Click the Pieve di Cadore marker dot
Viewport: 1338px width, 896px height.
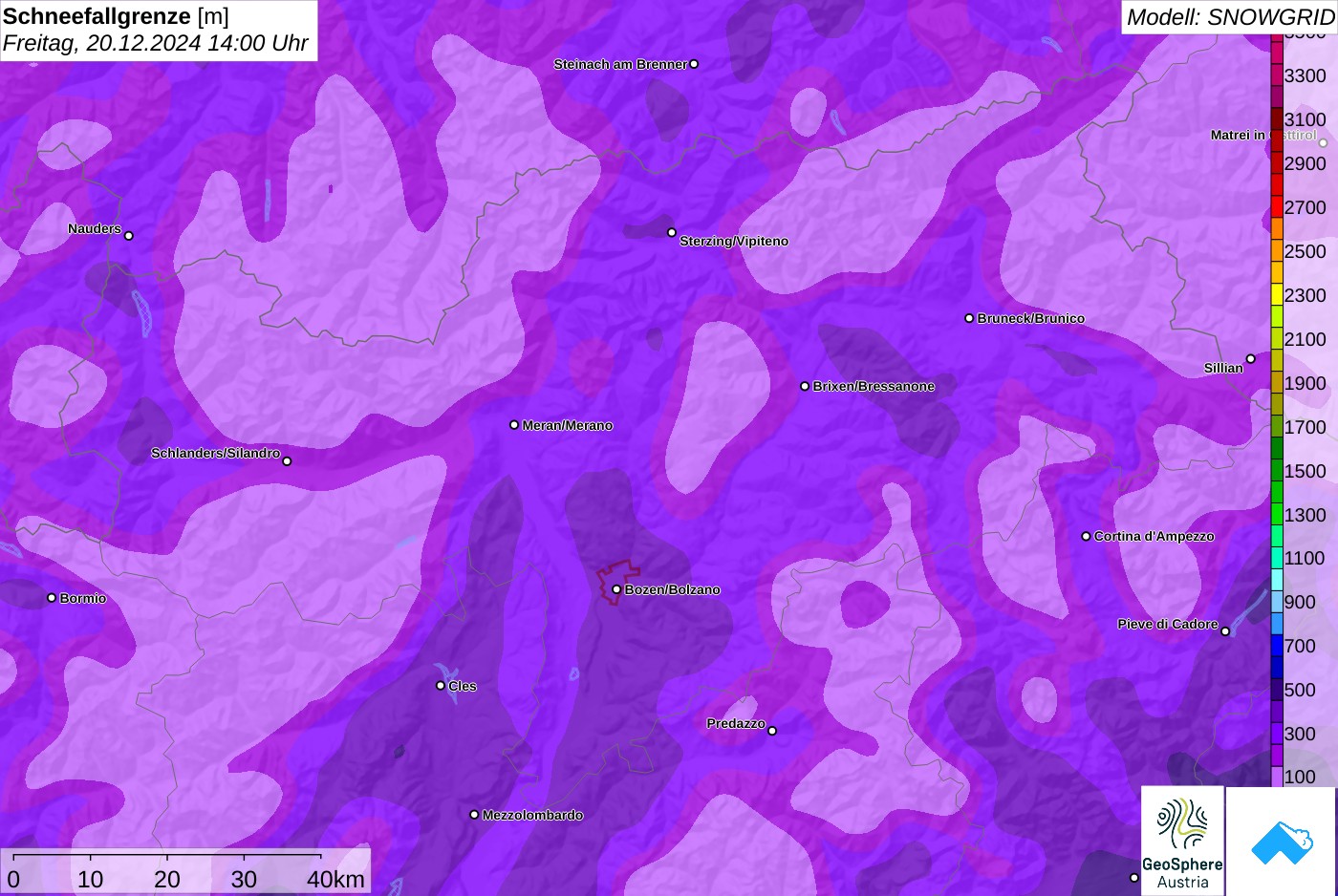point(1225,631)
